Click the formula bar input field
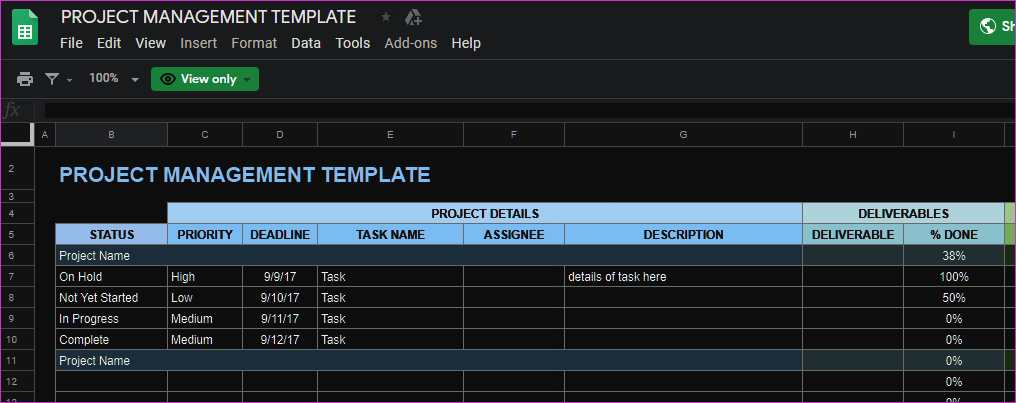1016x403 pixels. (x=530, y=111)
